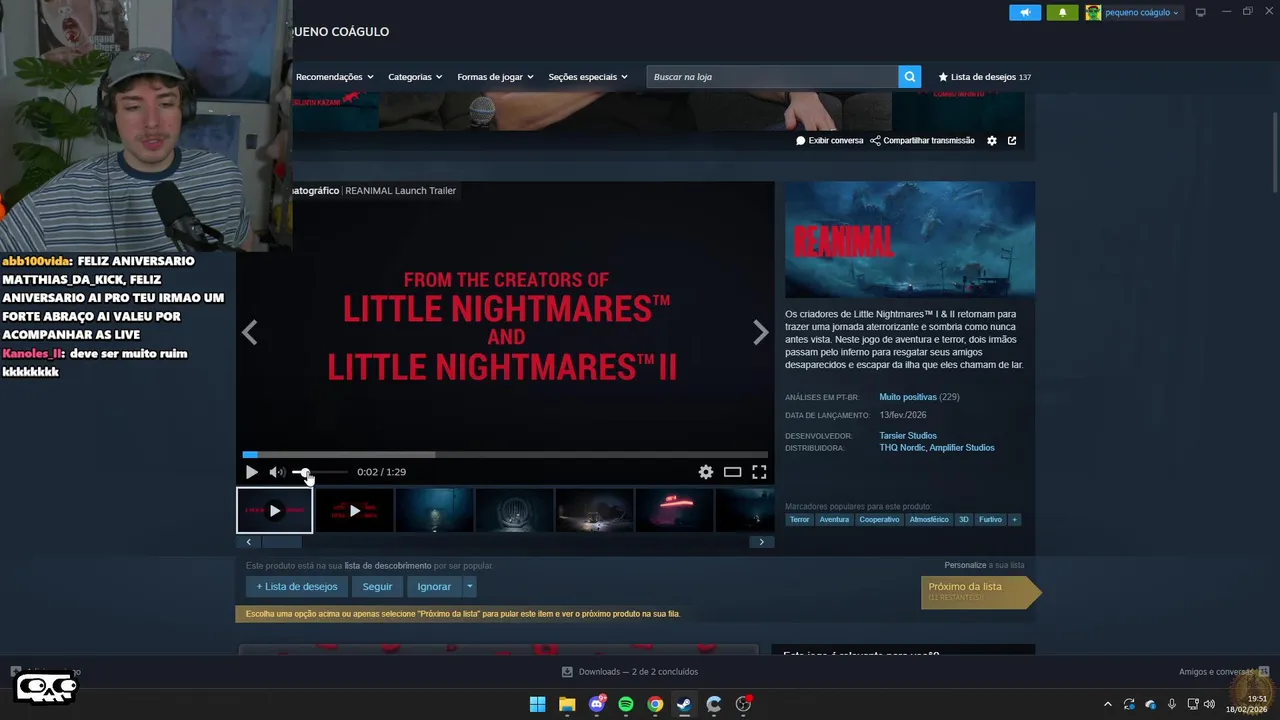Image resolution: width=1280 pixels, height=720 pixels.
Task: Select the red neon sign screenshot thumbnail
Action: 674,510
